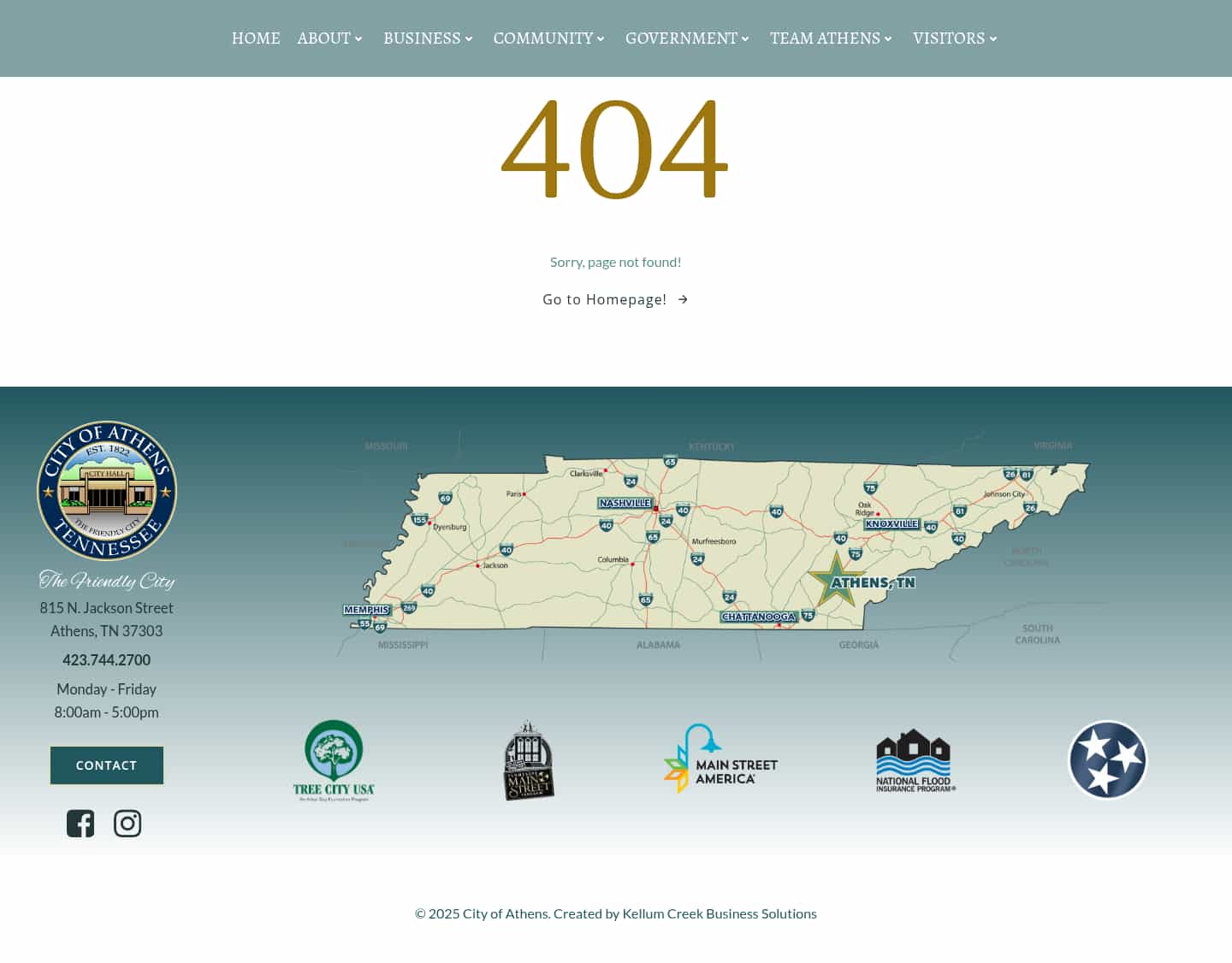Expand the Team Athens menu chevron
The height and width of the screenshot is (963, 1232).
tap(888, 38)
